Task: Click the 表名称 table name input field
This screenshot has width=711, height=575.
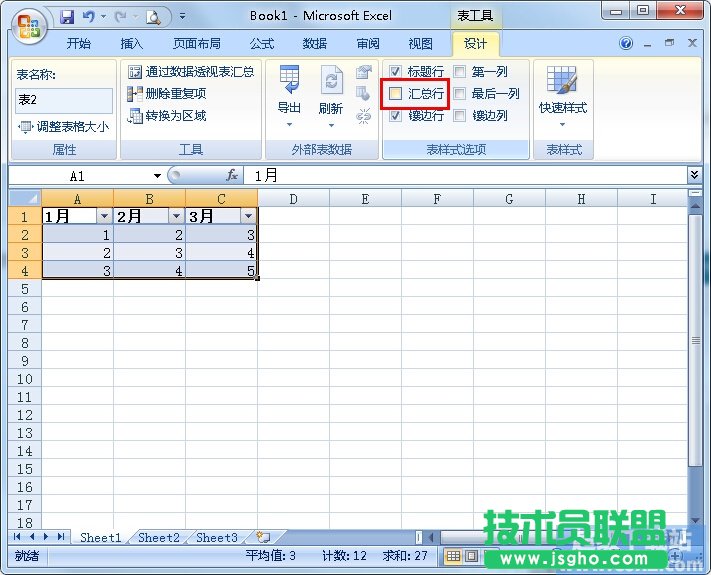Action: click(64, 100)
